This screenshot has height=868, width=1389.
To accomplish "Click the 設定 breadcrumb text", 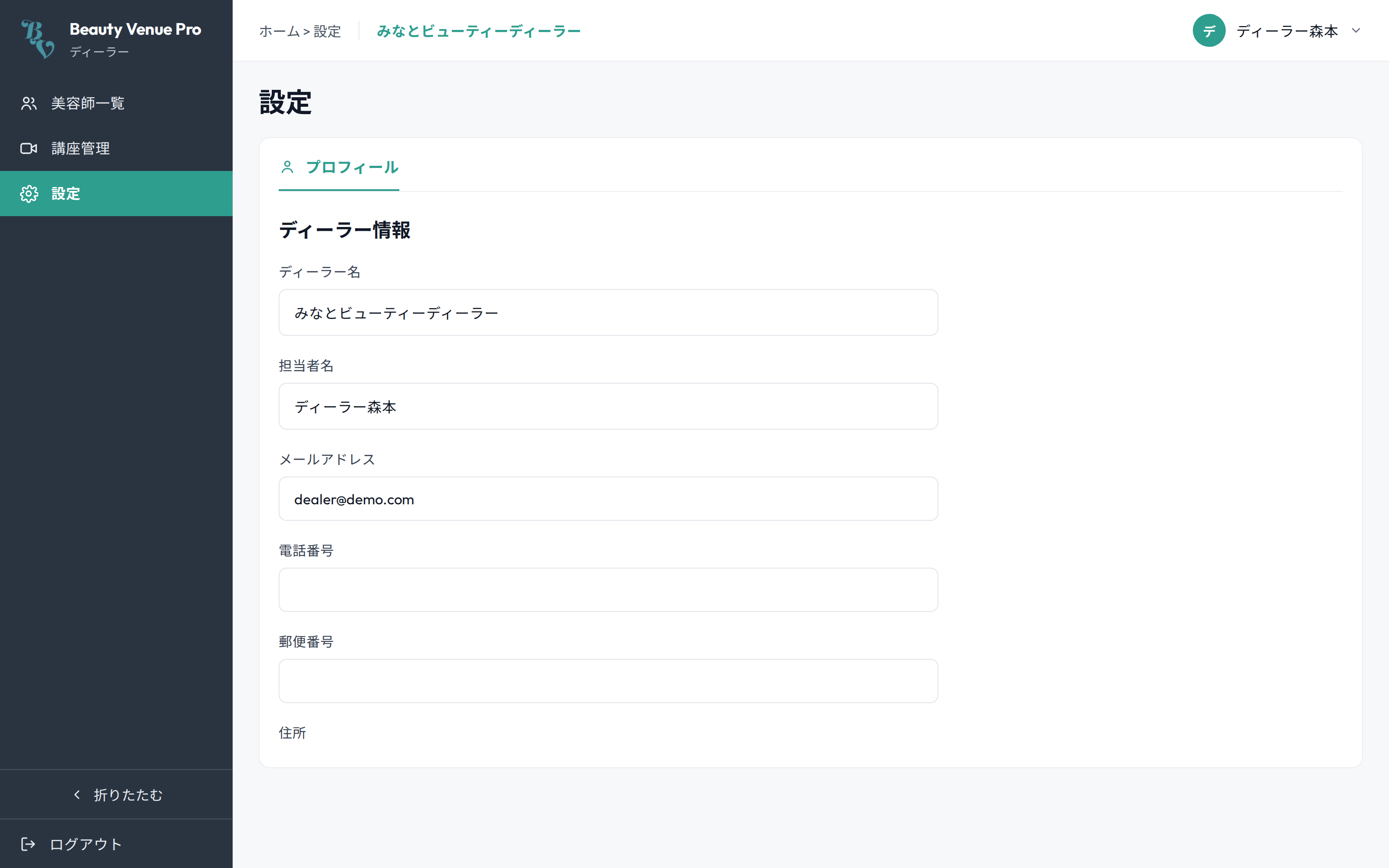I will 328,31.
